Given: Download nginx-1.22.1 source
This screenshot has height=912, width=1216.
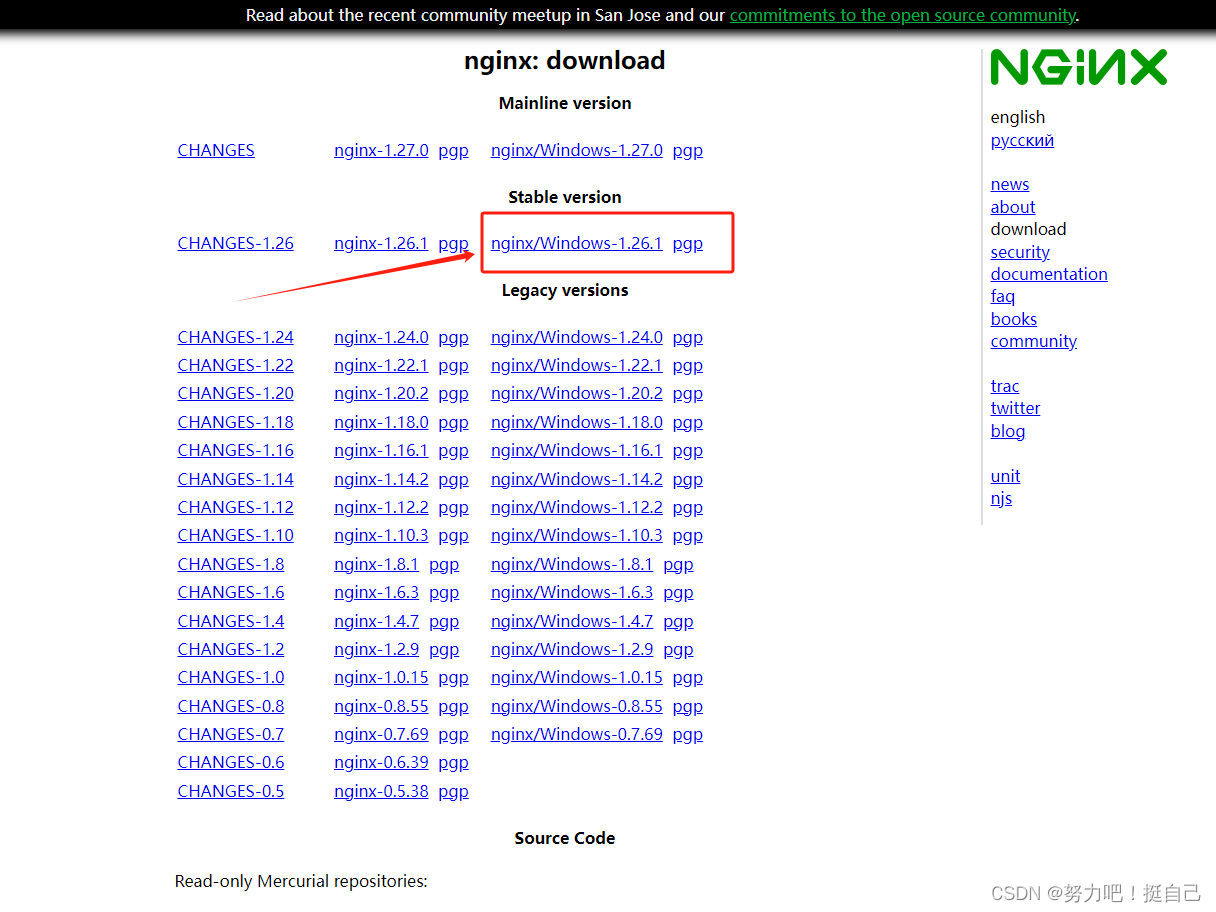Looking at the screenshot, I should 381,365.
